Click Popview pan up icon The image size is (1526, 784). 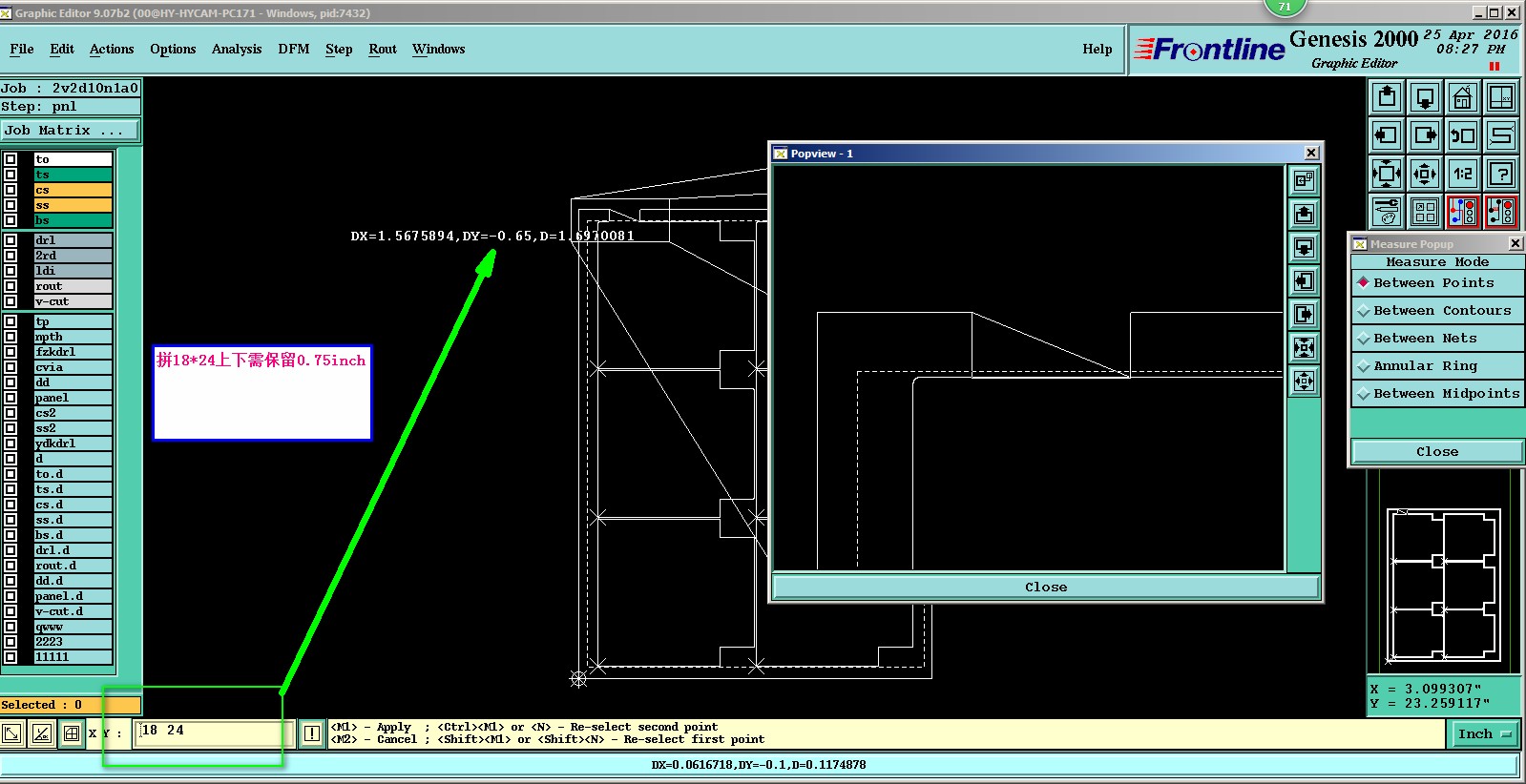(x=1304, y=214)
